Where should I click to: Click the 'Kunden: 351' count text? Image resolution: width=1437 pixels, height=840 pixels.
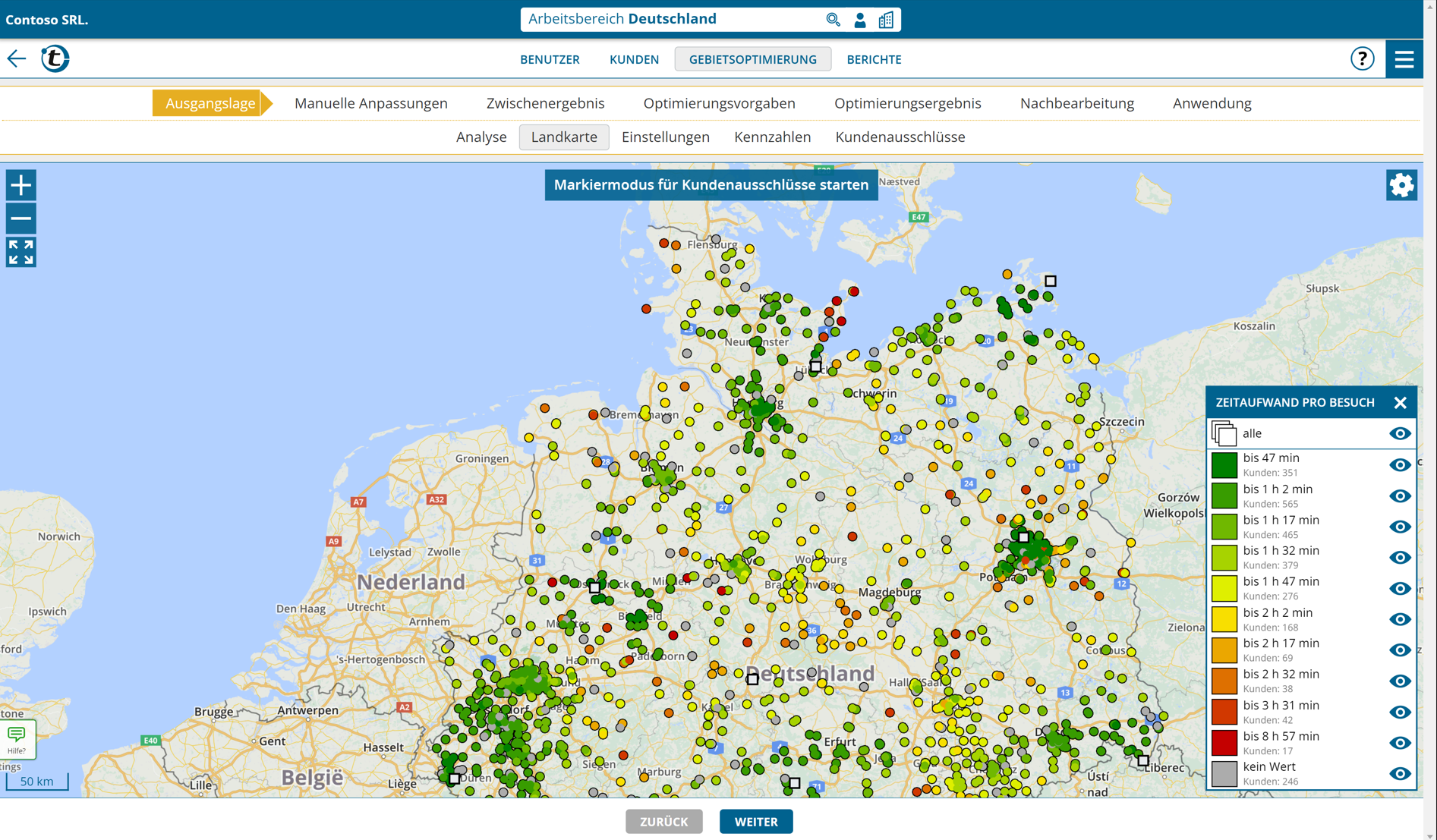(x=1270, y=473)
